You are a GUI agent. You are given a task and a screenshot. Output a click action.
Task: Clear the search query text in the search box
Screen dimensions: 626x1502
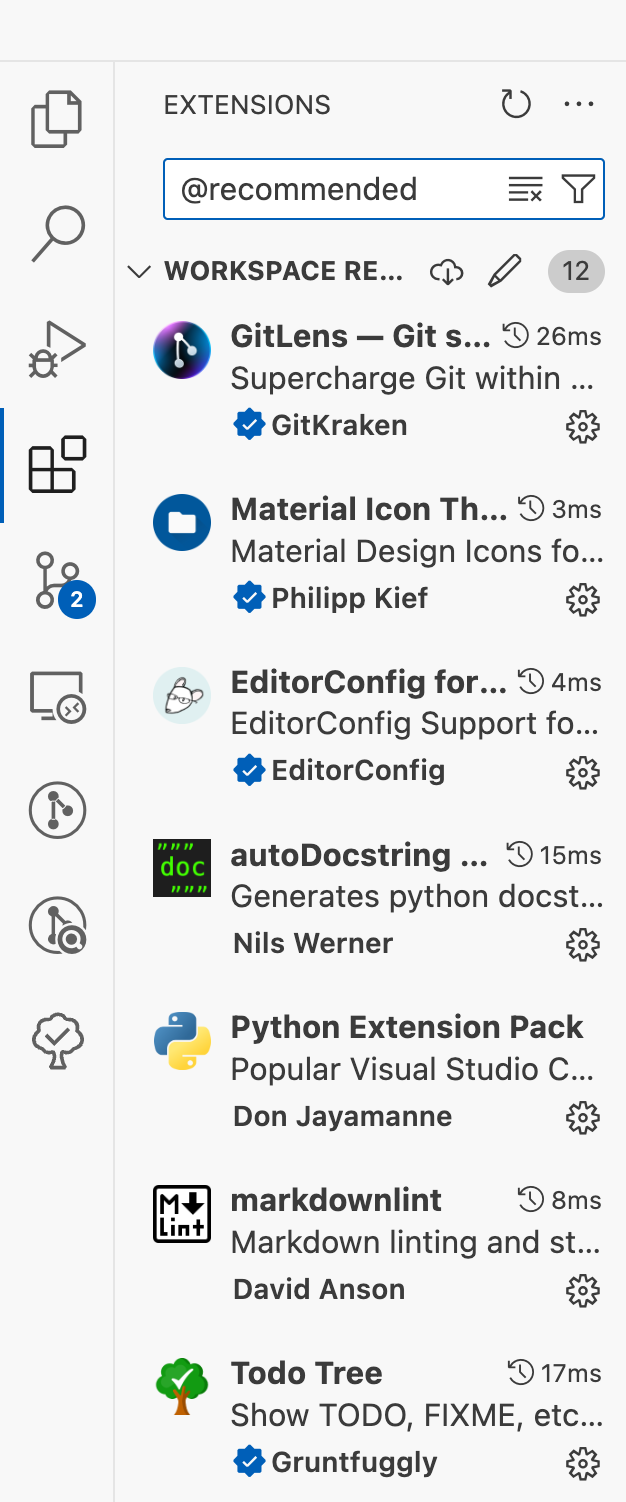(x=525, y=189)
